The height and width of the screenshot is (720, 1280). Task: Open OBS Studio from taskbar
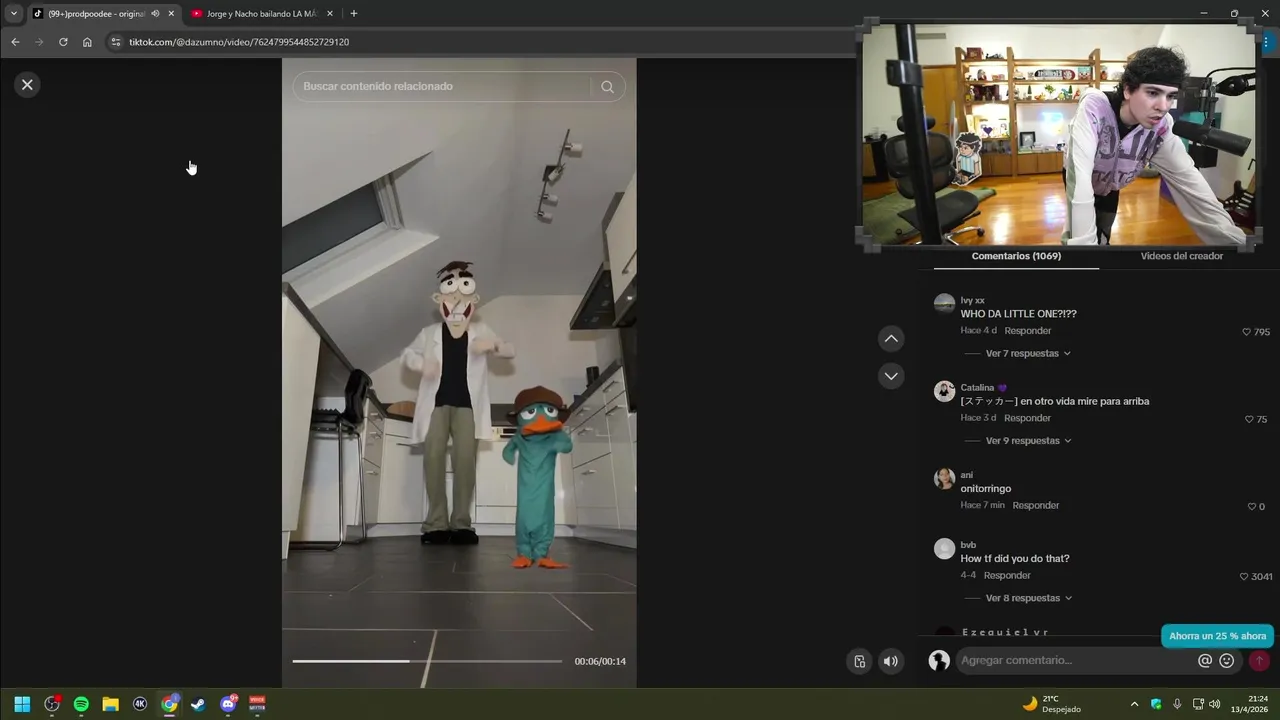pyautogui.click(x=52, y=704)
